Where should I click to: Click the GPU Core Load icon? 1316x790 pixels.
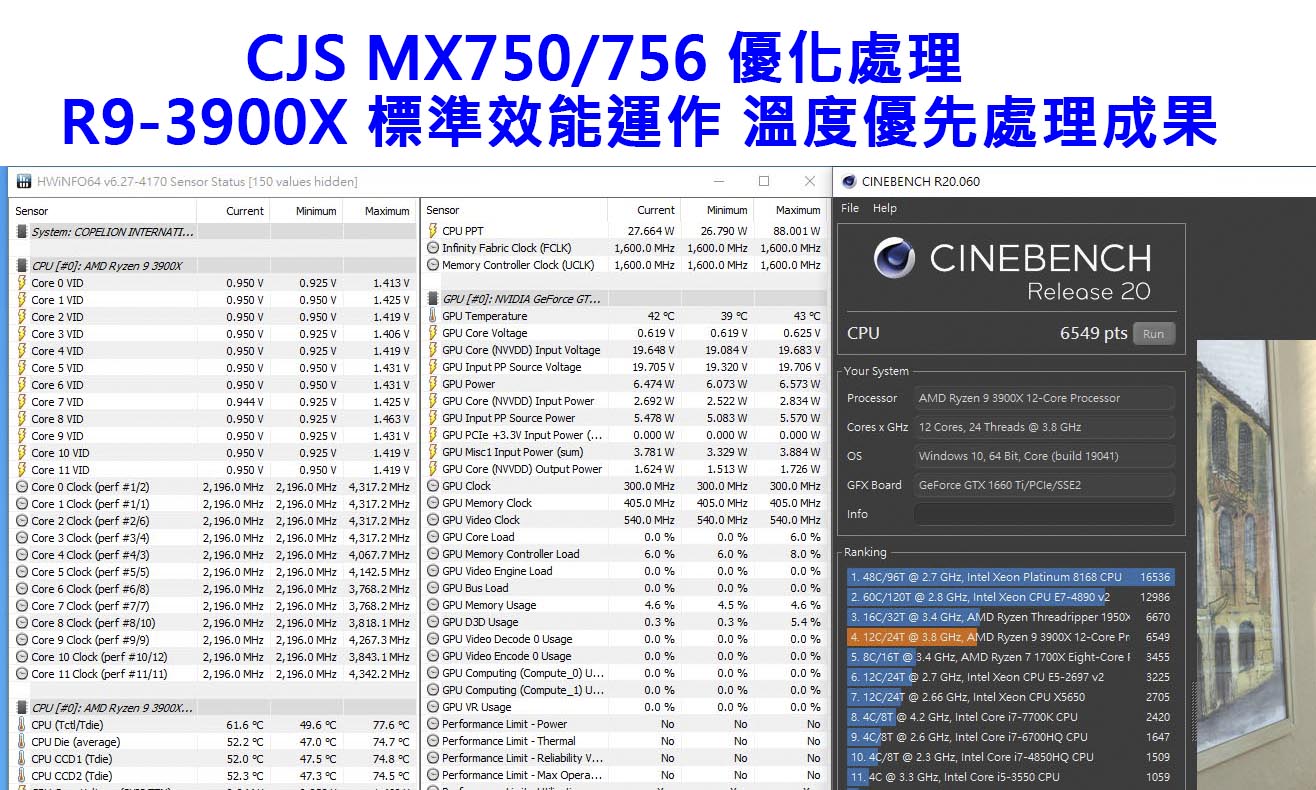pyautogui.click(x=433, y=537)
